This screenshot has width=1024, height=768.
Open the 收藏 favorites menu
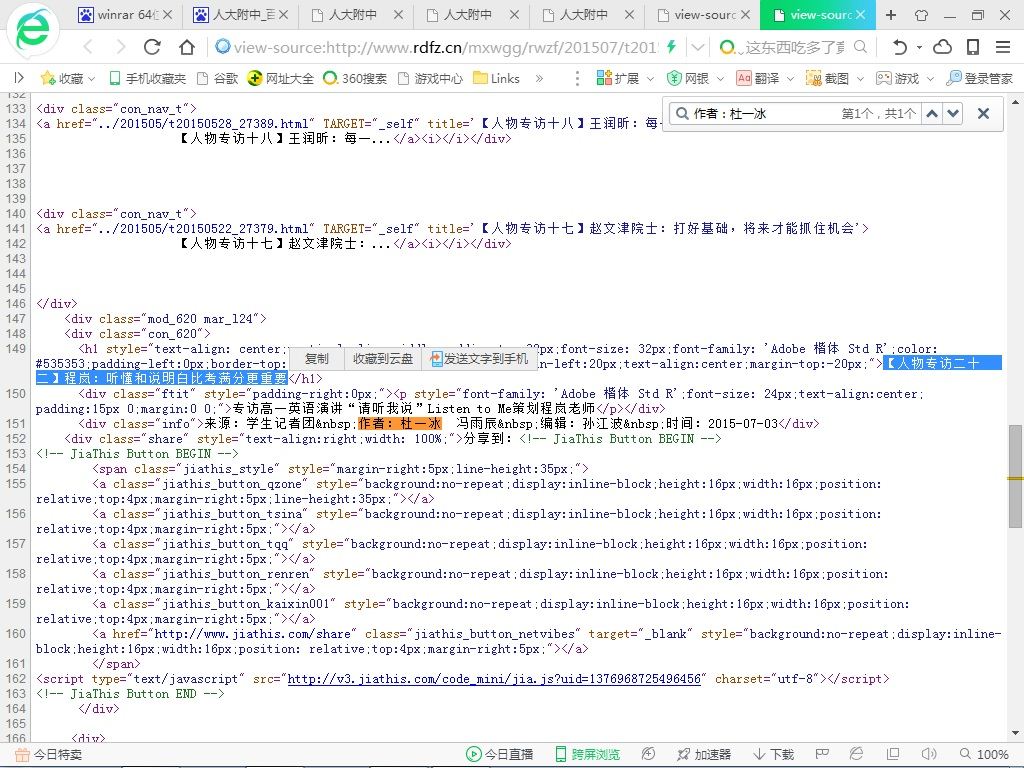[68, 78]
